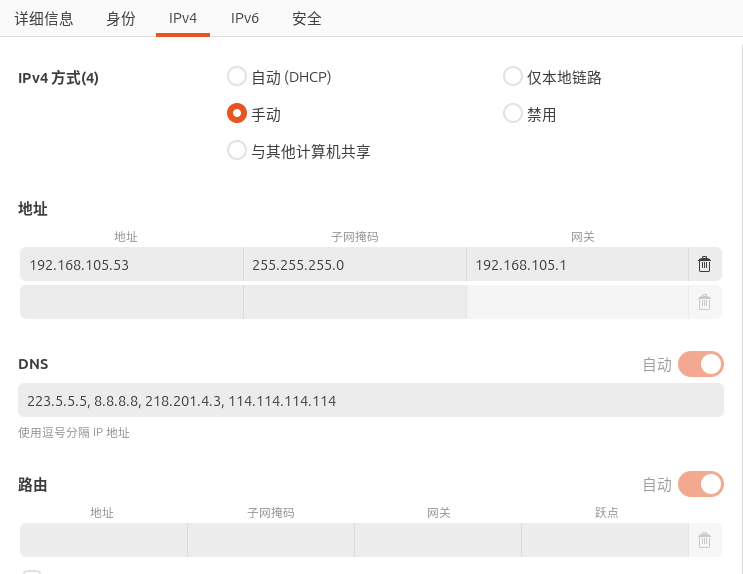Image resolution: width=743 pixels, height=574 pixels.
Task: Click the route 跃点 metric field
Action: tap(604, 540)
